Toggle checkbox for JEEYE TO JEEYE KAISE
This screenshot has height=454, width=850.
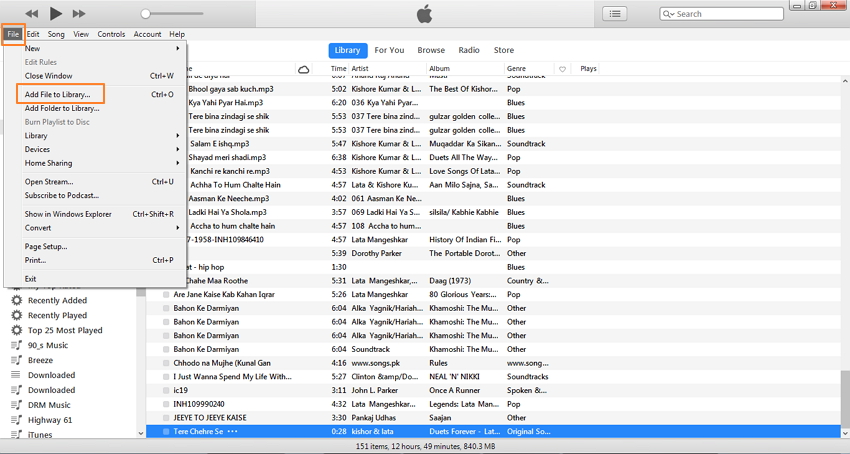click(166, 418)
